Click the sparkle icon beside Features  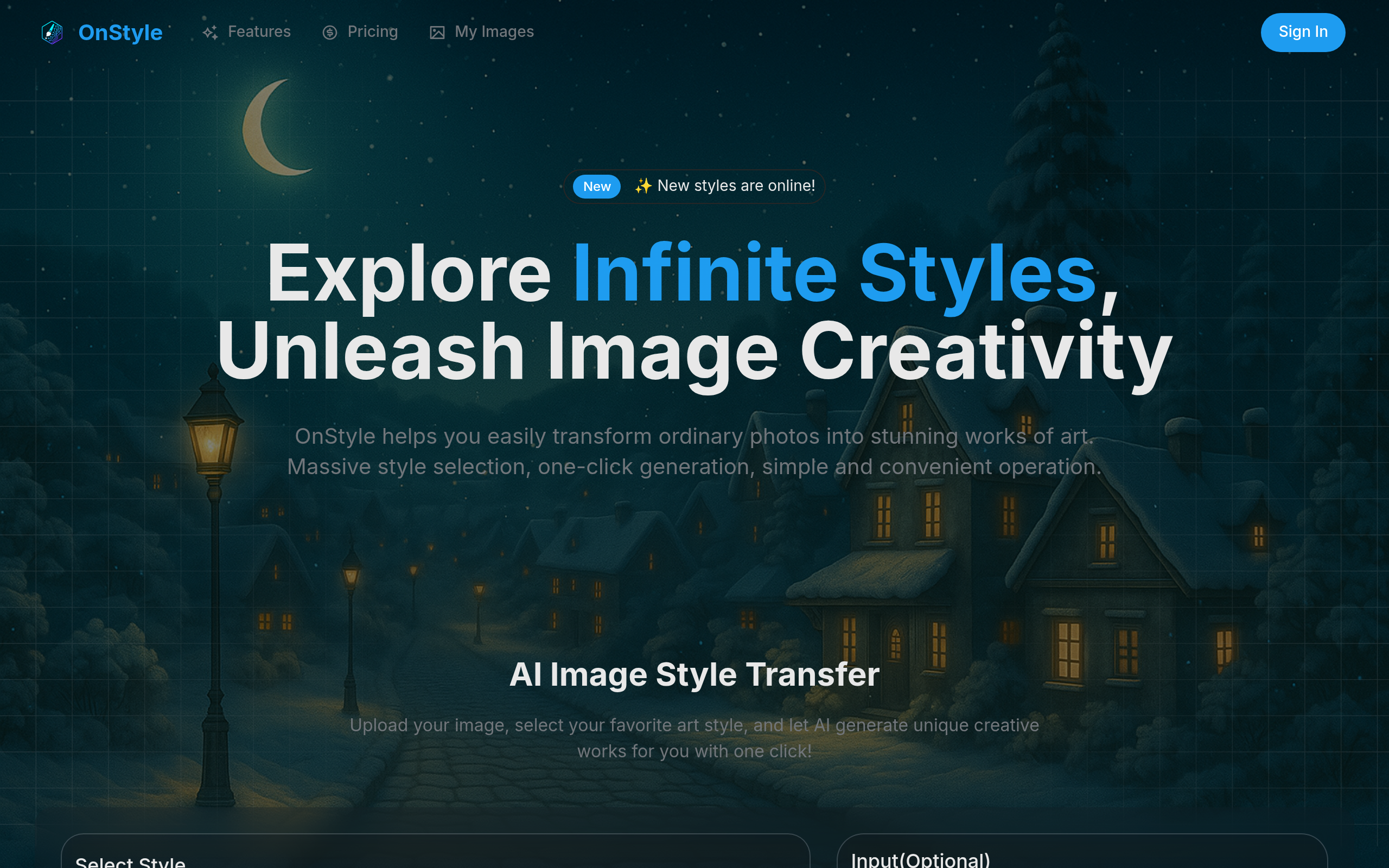click(210, 33)
